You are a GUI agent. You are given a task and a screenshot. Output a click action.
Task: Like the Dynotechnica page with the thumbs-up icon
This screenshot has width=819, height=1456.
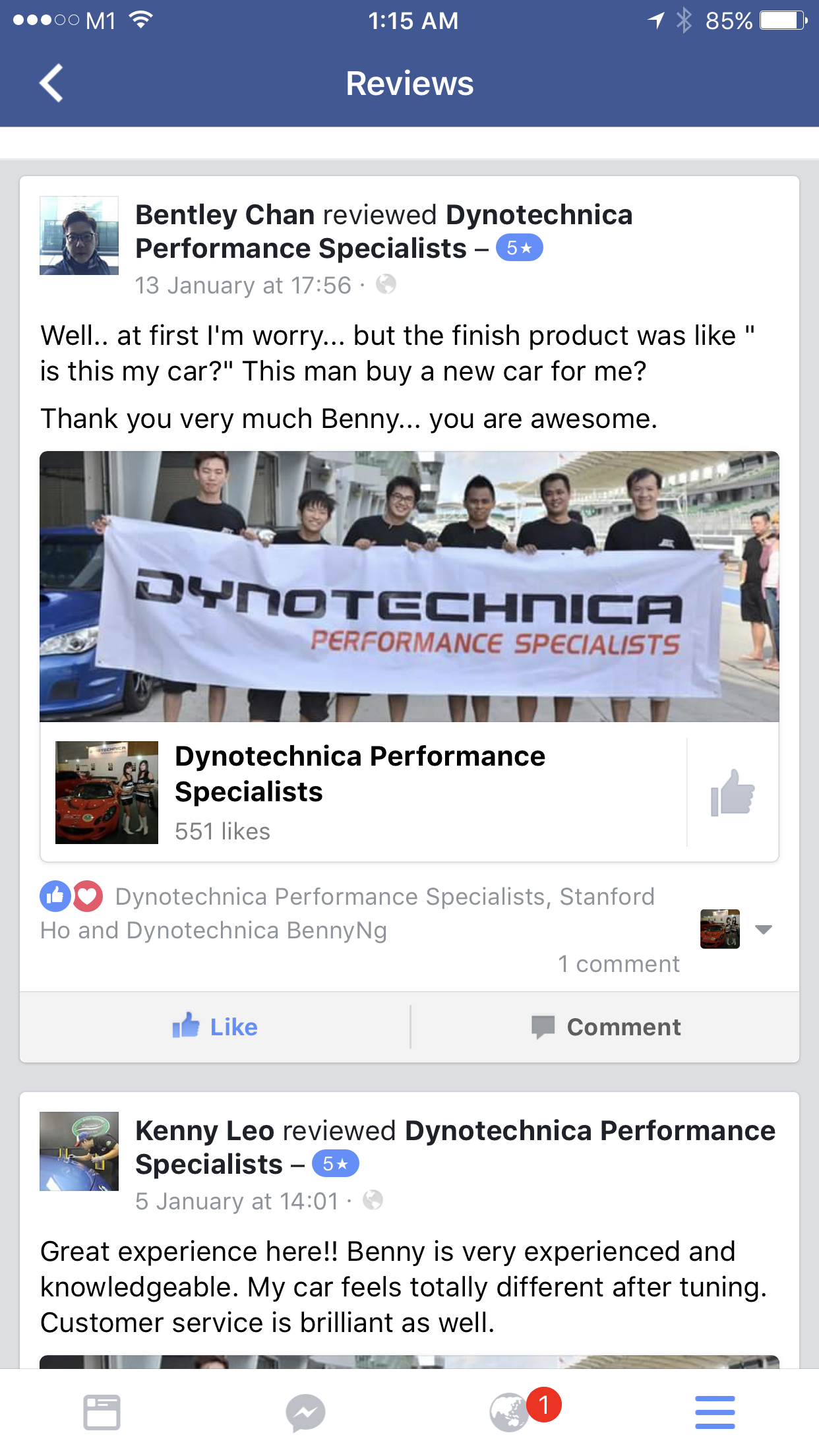click(x=733, y=793)
